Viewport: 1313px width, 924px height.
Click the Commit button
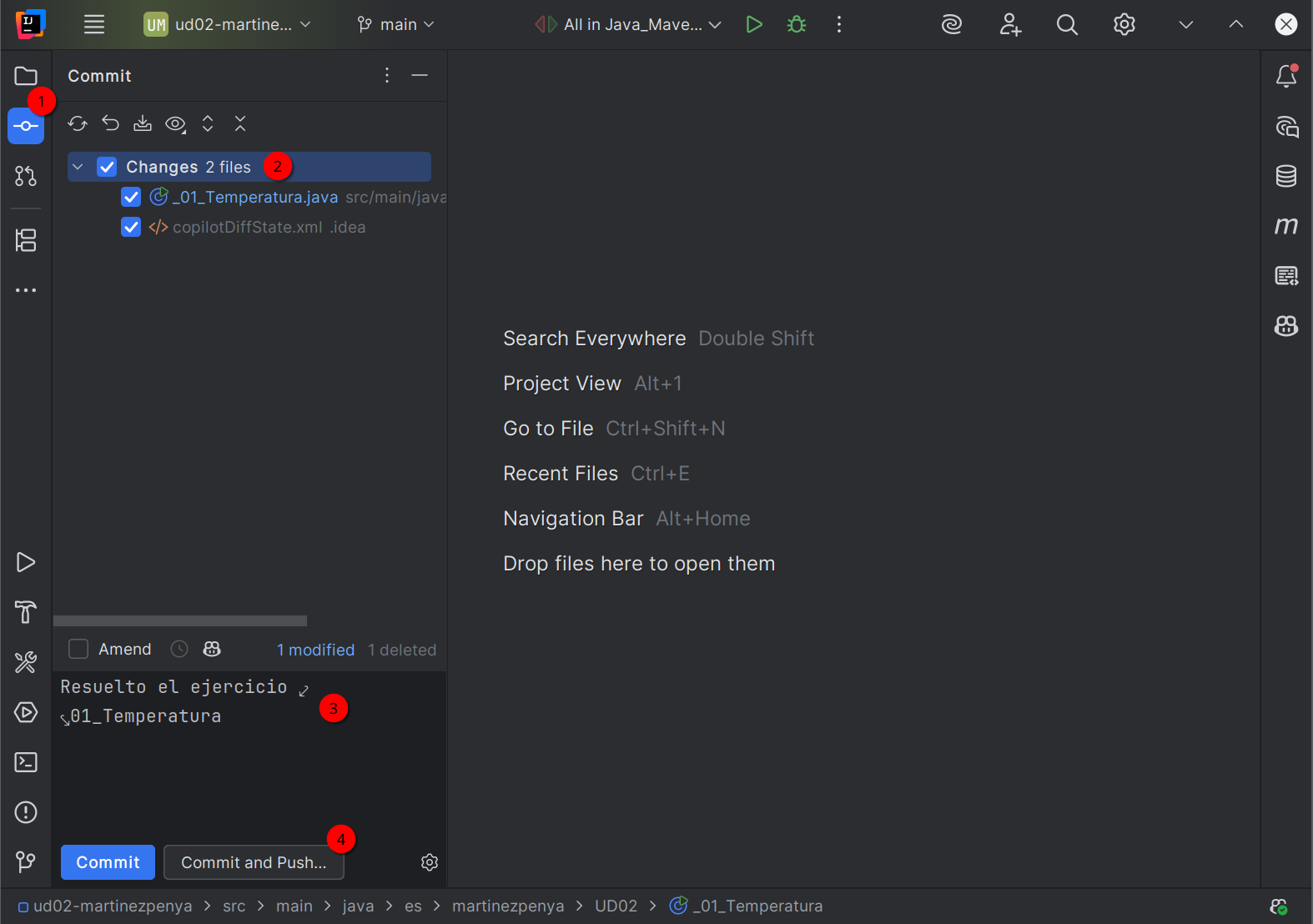tap(108, 862)
